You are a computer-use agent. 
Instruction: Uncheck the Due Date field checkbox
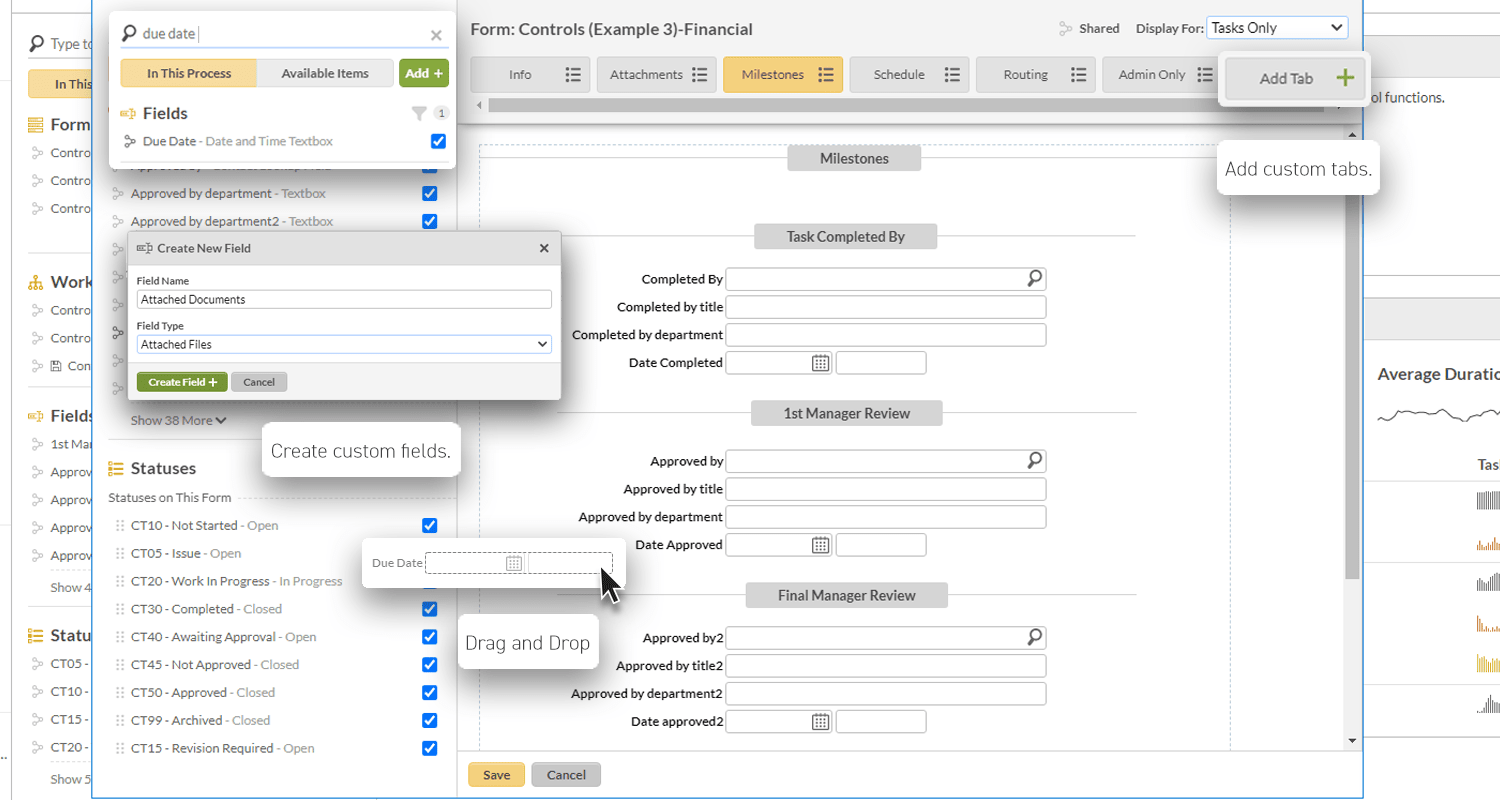pyautogui.click(x=438, y=141)
